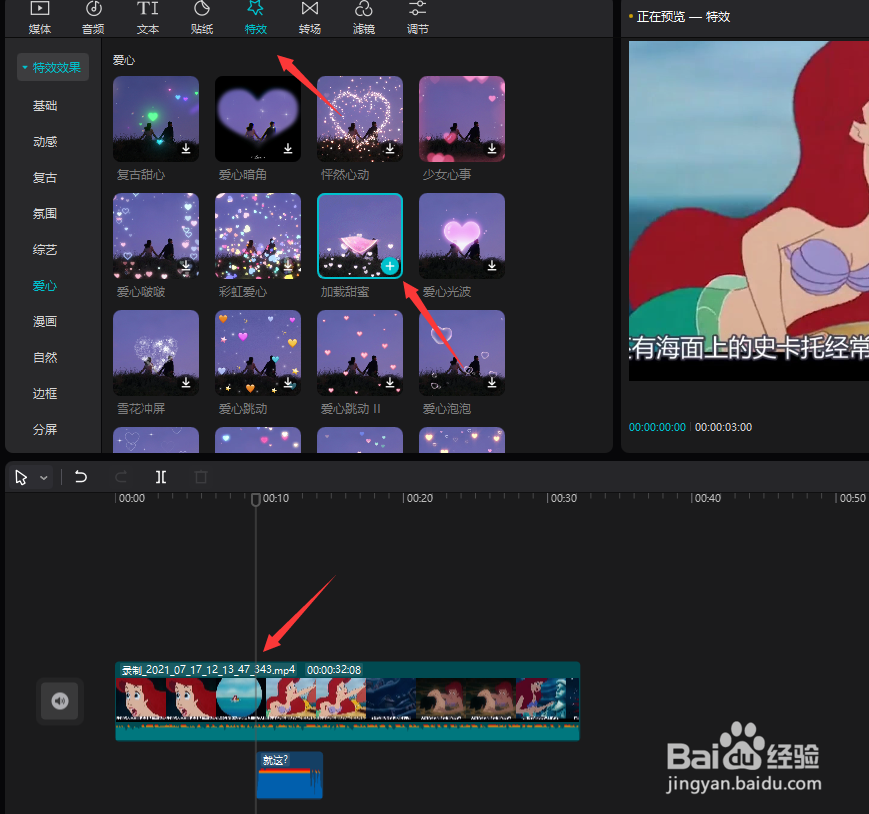Screen dimensions: 869x814
Task: Preview the 爱心跳动 II effect thumbnail
Action: click(x=360, y=353)
